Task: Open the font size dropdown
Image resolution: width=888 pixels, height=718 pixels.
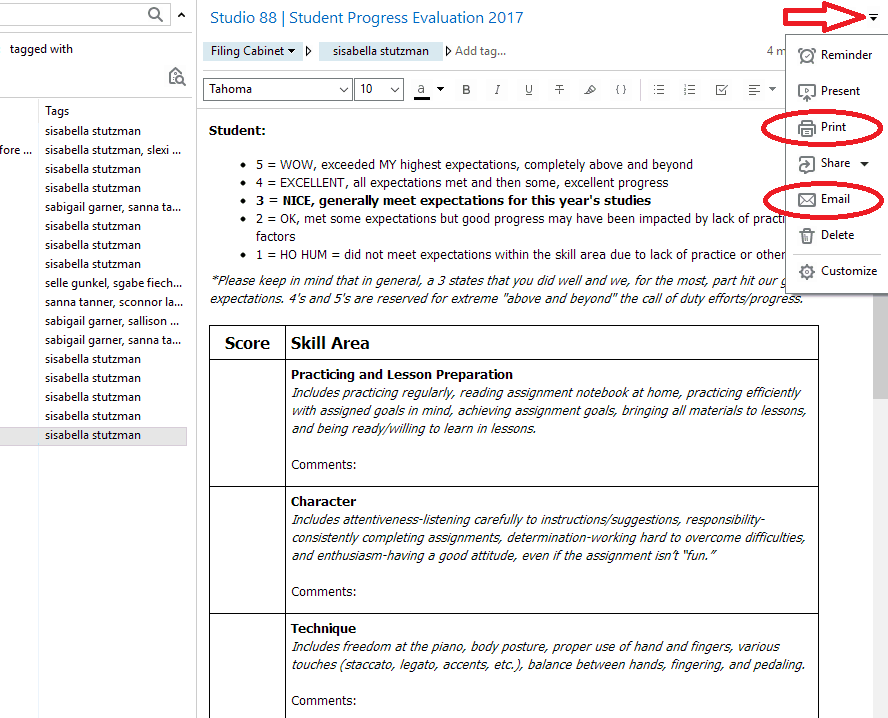Action: click(x=379, y=90)
